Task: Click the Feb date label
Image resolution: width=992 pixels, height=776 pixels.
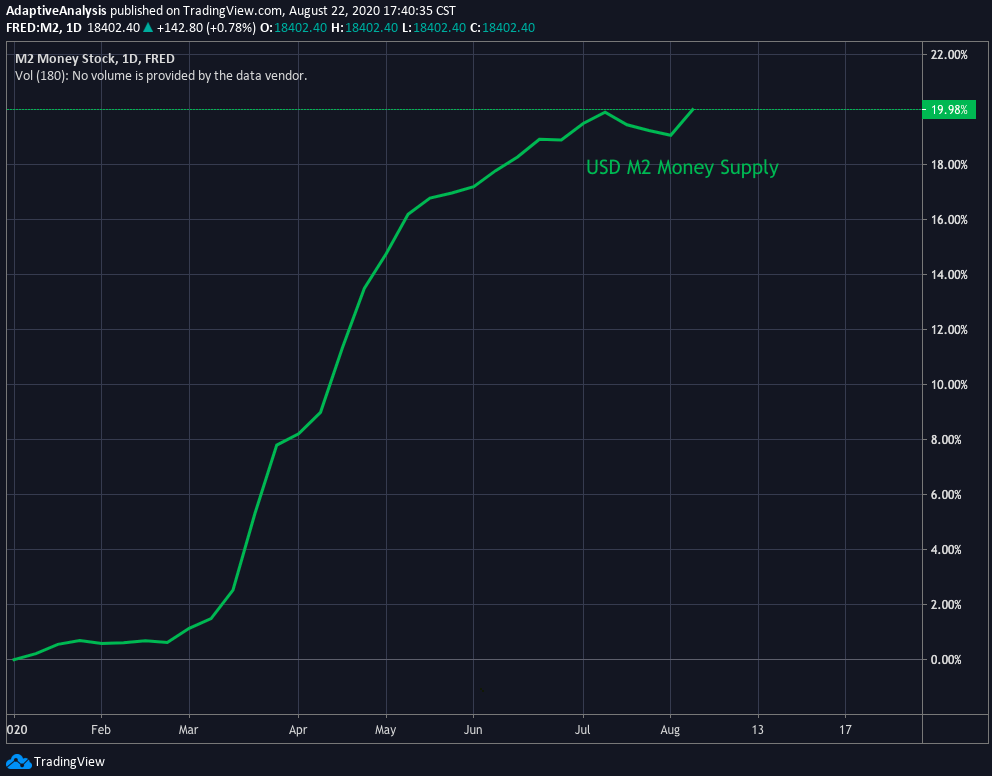Action: coord(101,730)
